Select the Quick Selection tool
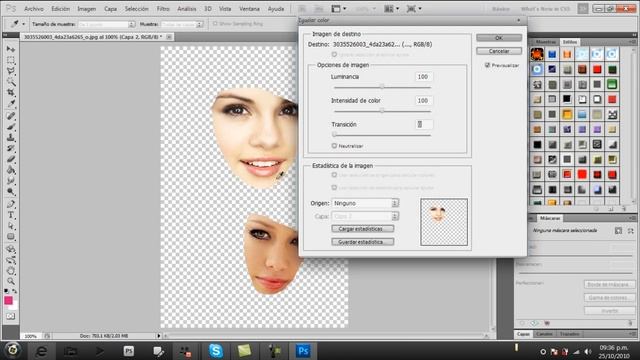Viewport: 640px width, 360px height. pos(11,82)
